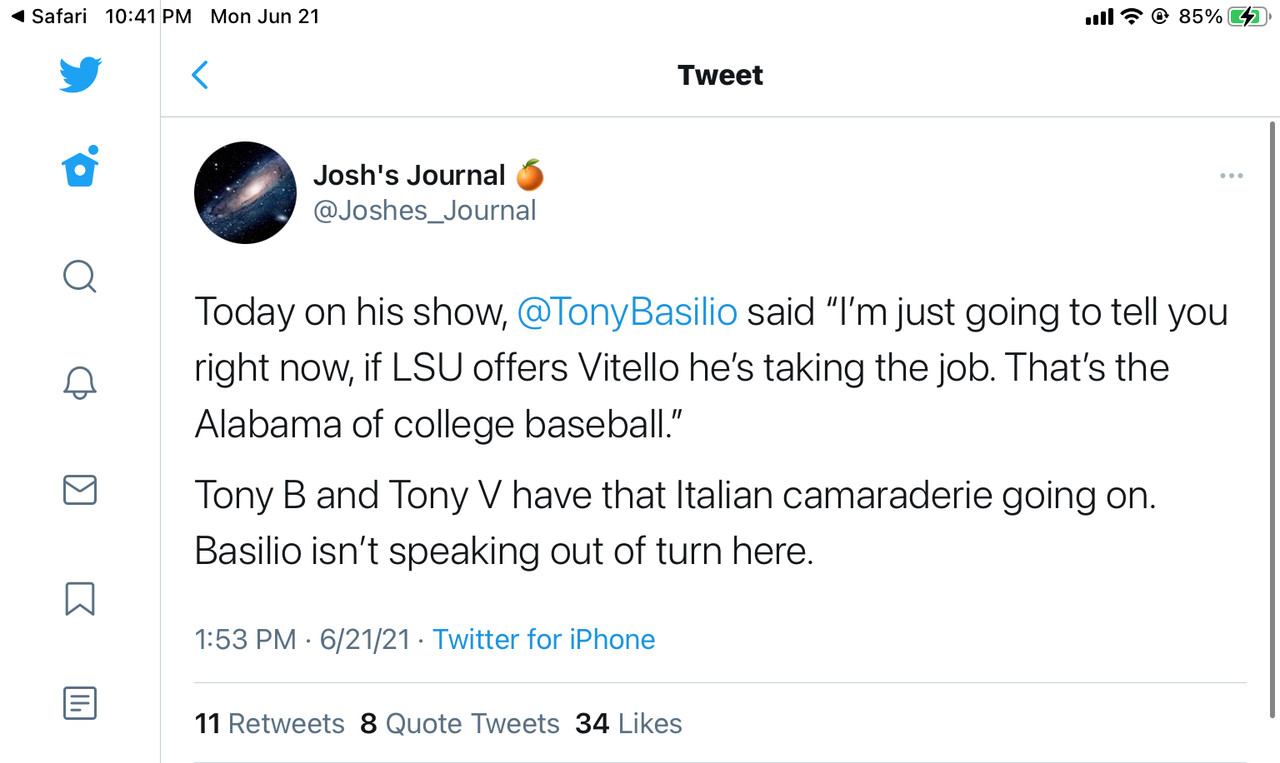Click the Twitter bird logo
Viewport: 1280px width, 763px height.
[x=80, y=75]
